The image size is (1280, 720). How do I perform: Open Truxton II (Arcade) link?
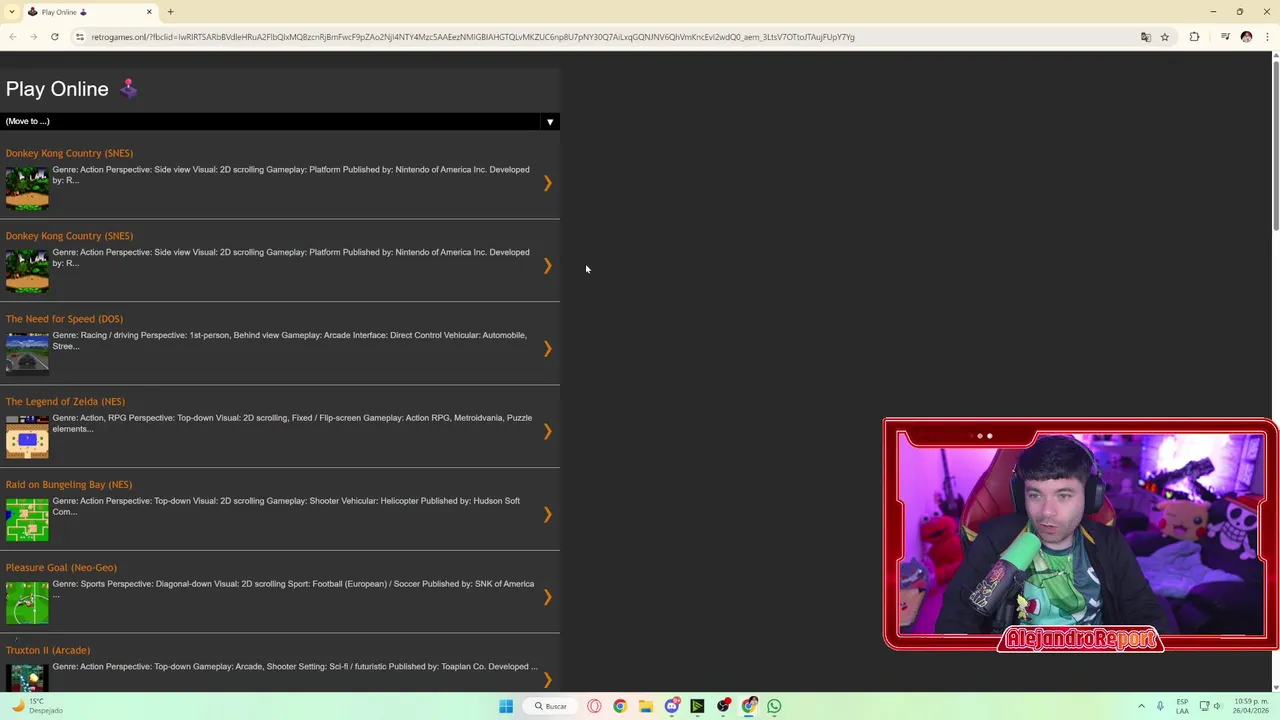pyautogui.click(x=48, y=651)
